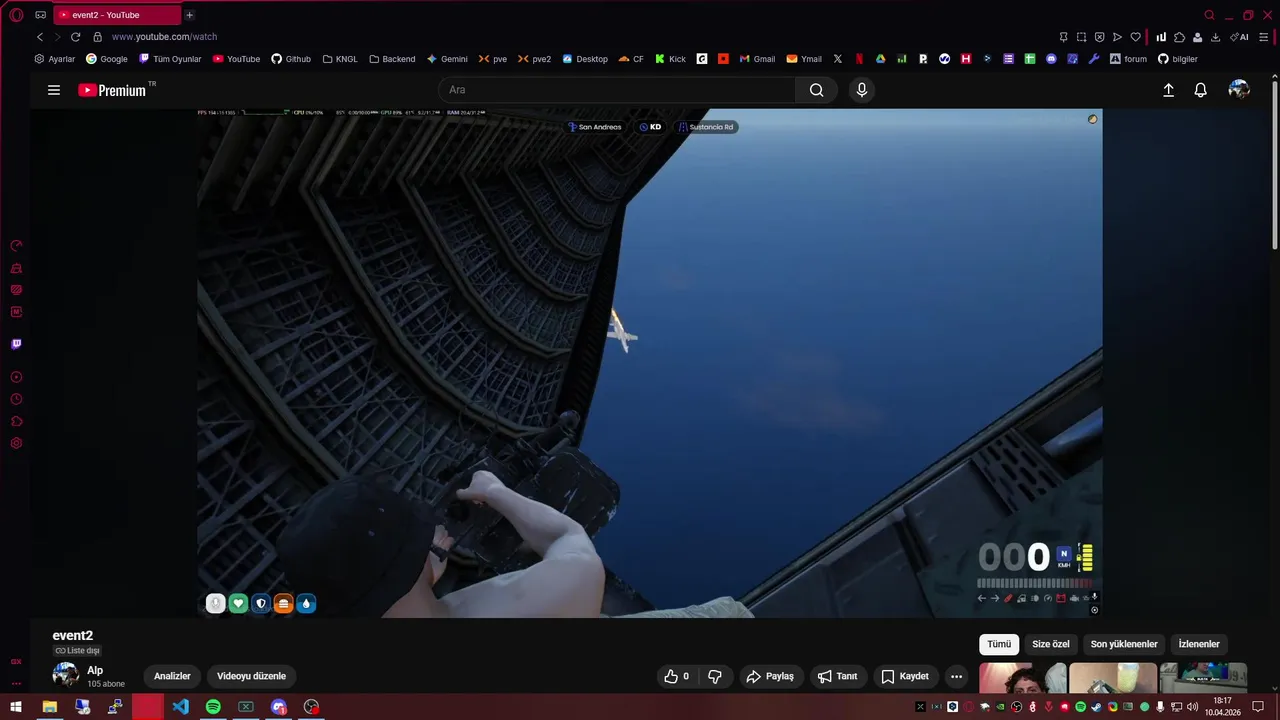
Task: Open the Alp channel avatar
Action: (66, 675)
